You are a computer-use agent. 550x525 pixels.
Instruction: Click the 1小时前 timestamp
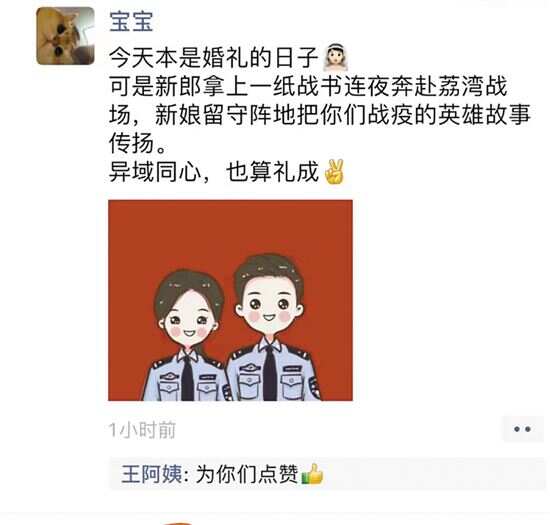pyautogui.click(x=142, y=430)
